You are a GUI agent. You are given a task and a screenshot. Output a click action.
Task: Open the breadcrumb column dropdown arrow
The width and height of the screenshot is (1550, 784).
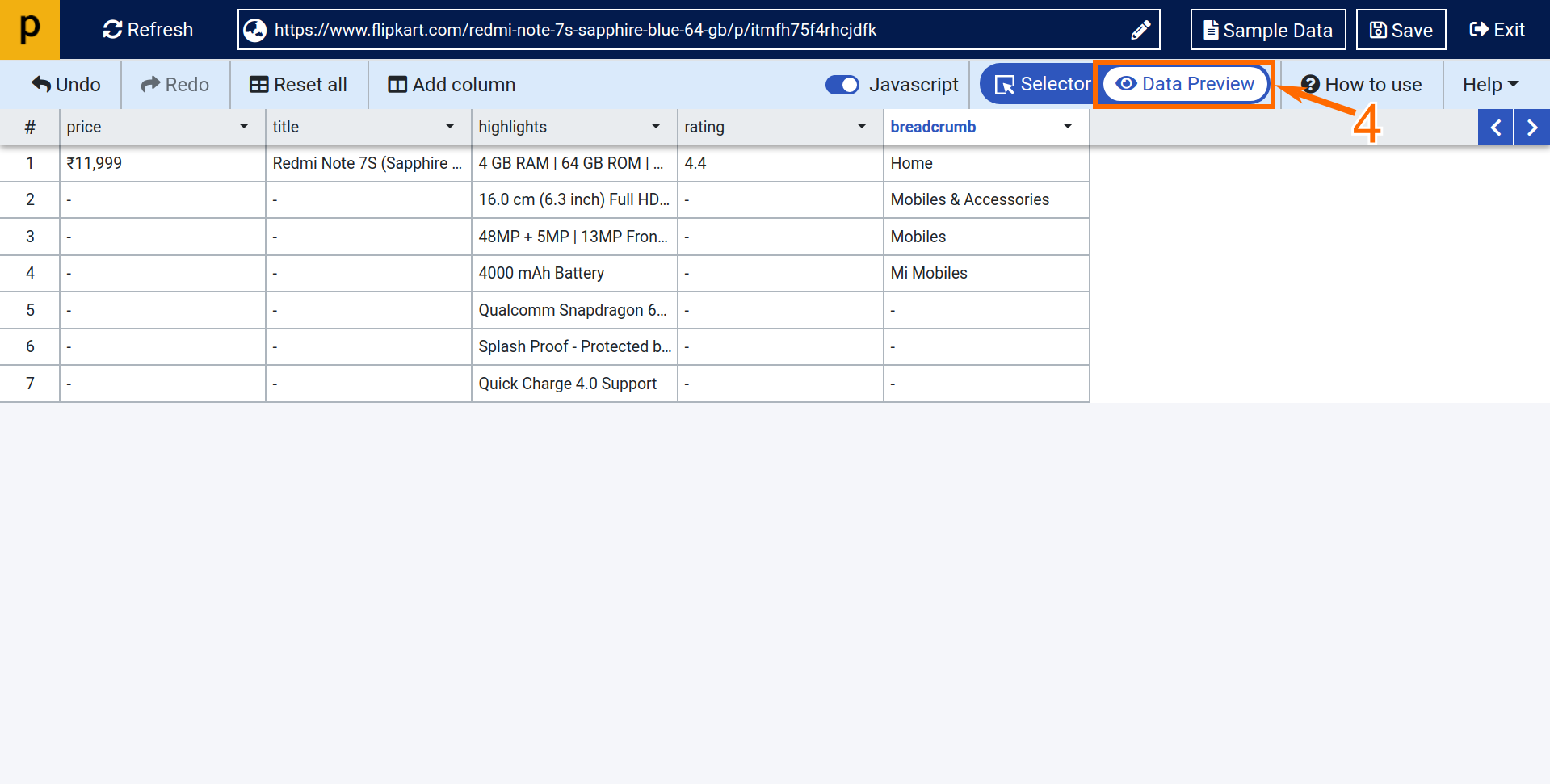click(x=1068, y=127)
